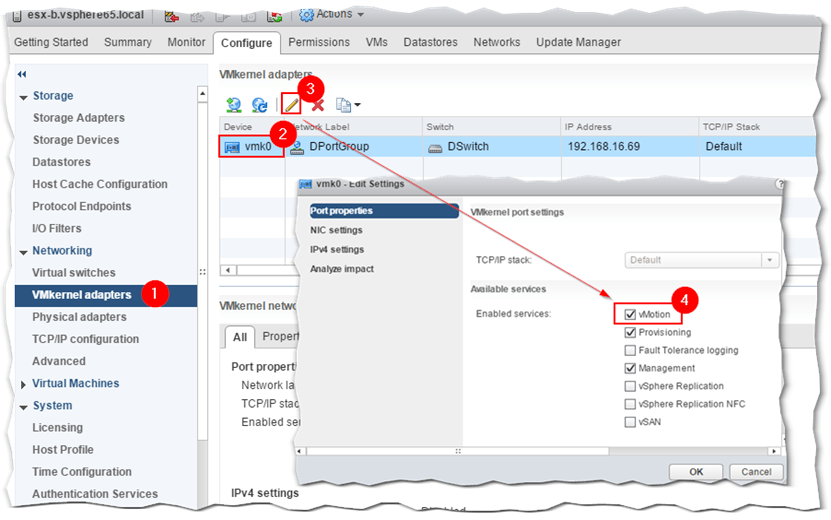The height and width of the screenshot is (520, 831).
Task: Click the DPortGroup port group icon
Action: [297, 147]
